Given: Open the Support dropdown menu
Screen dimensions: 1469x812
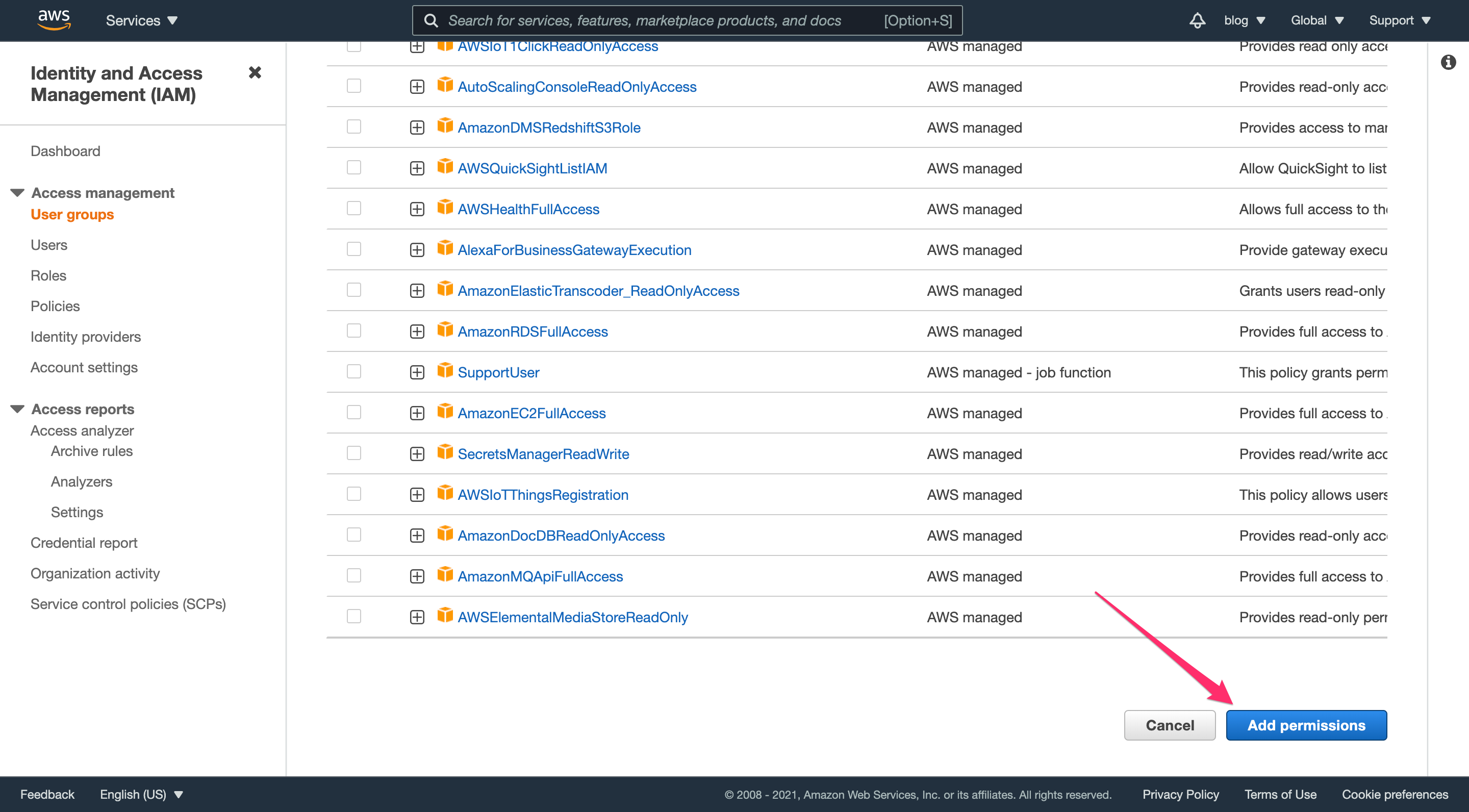Looking at the screenshot, I should pos(1400,20).
